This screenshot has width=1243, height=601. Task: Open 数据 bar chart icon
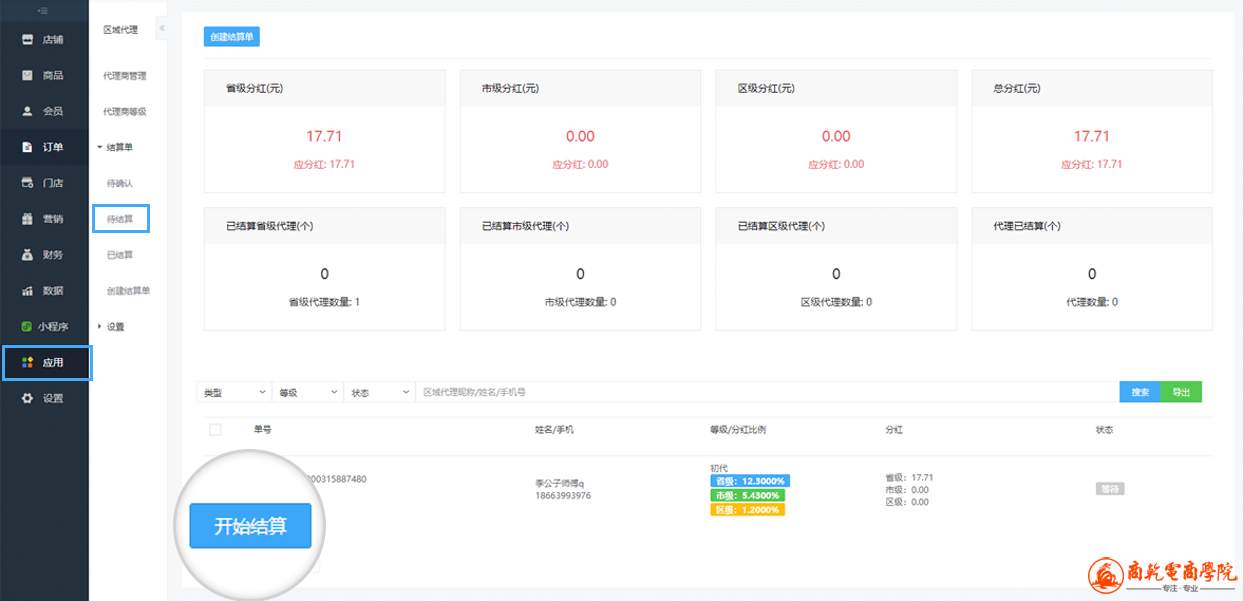tap(28, 291)
